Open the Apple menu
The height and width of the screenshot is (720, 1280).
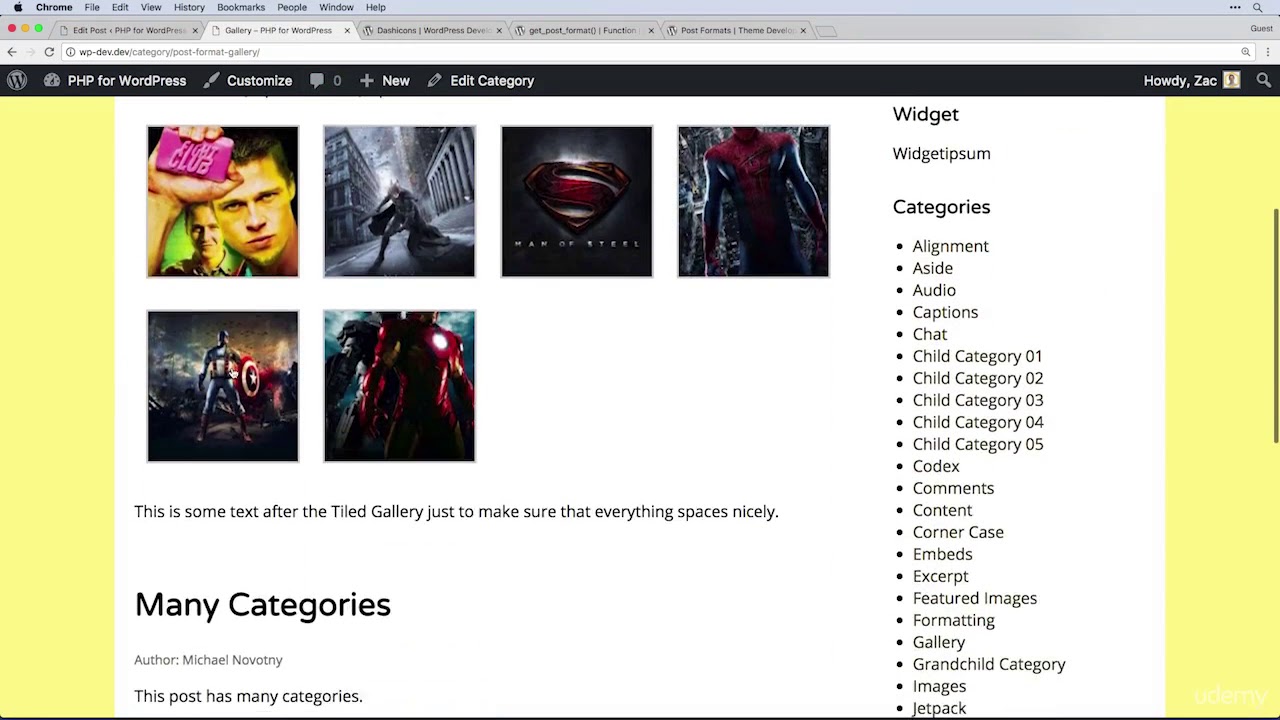[x=18, y=7]
